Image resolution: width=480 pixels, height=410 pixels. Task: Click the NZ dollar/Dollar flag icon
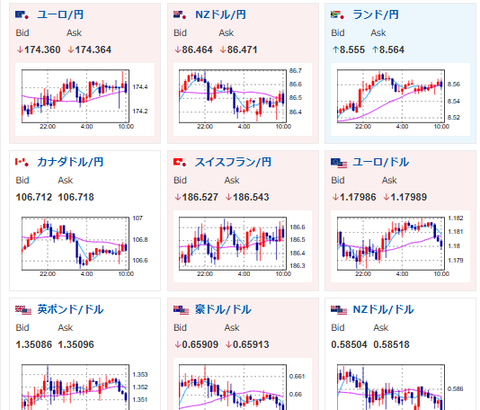339,310
